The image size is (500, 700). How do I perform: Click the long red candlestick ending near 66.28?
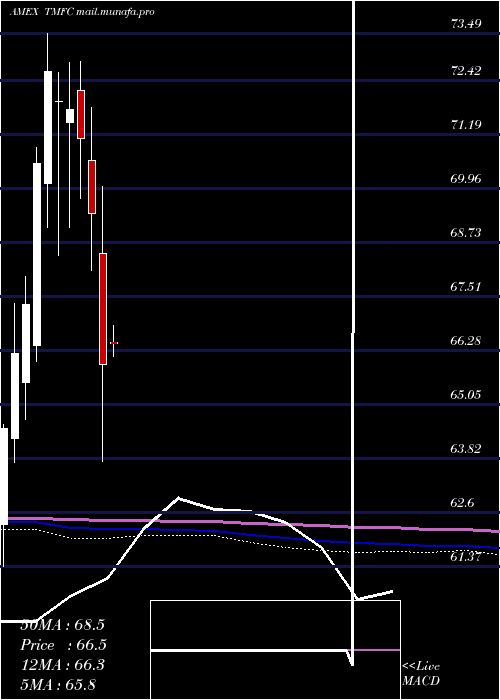103,309
